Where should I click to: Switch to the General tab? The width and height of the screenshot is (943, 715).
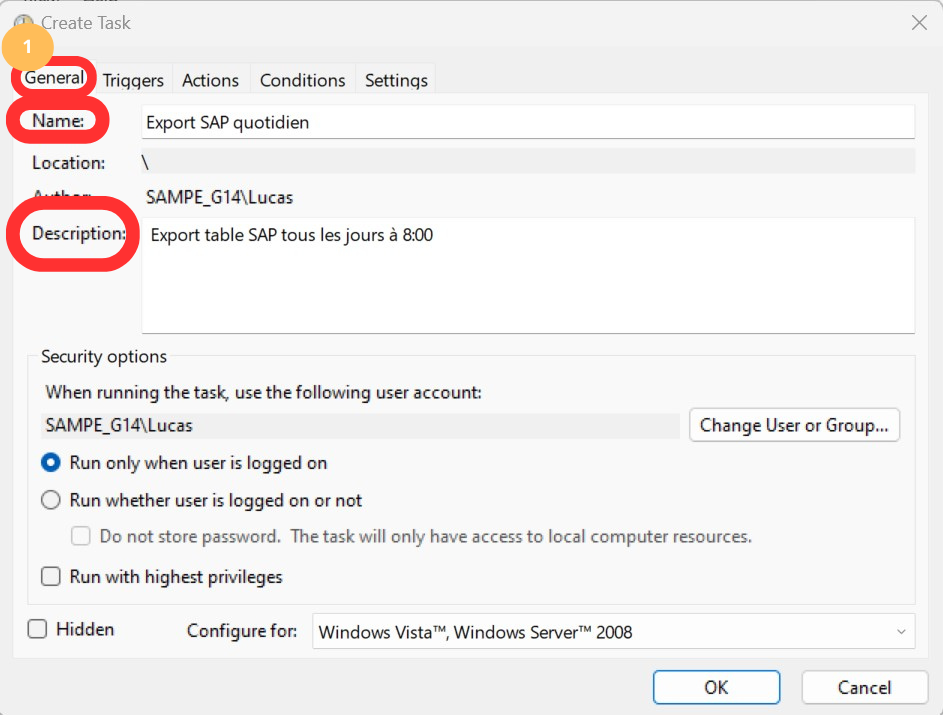[x=54, y=79]
